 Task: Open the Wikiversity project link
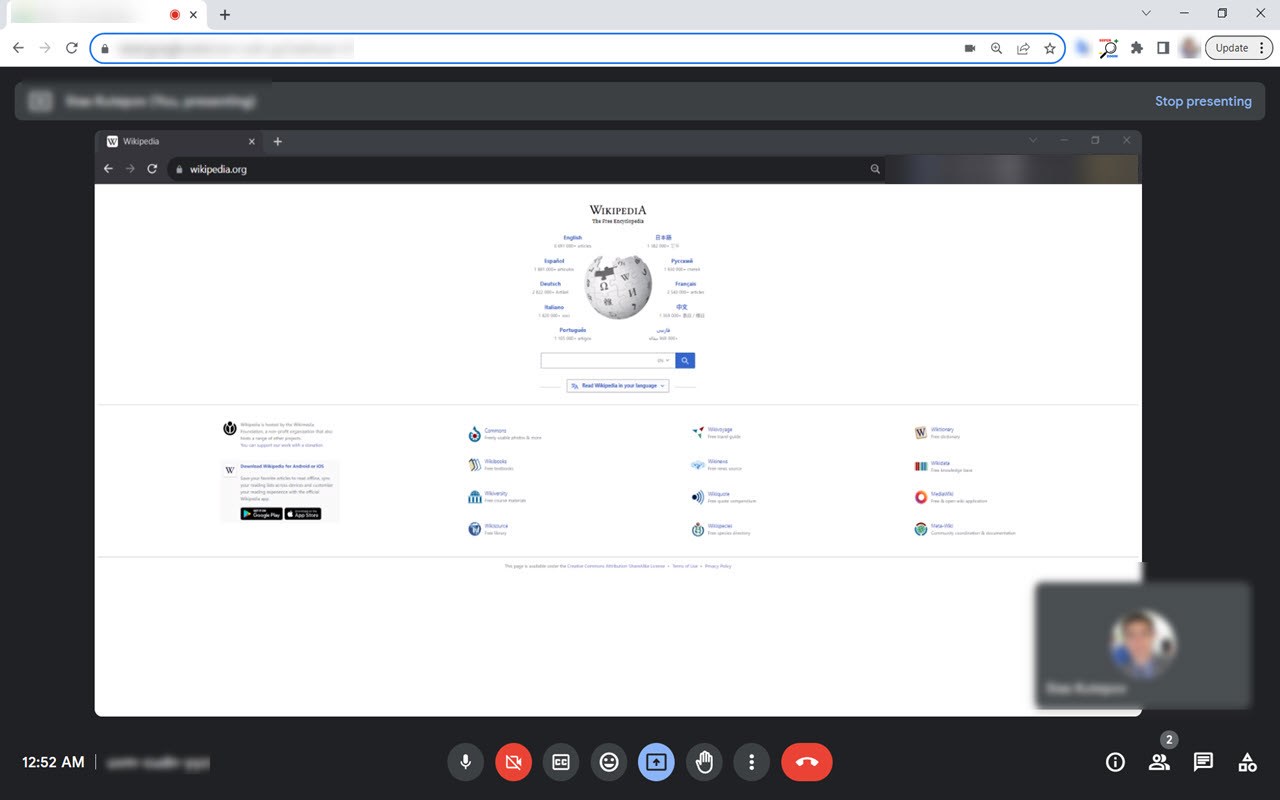point(496,494)
